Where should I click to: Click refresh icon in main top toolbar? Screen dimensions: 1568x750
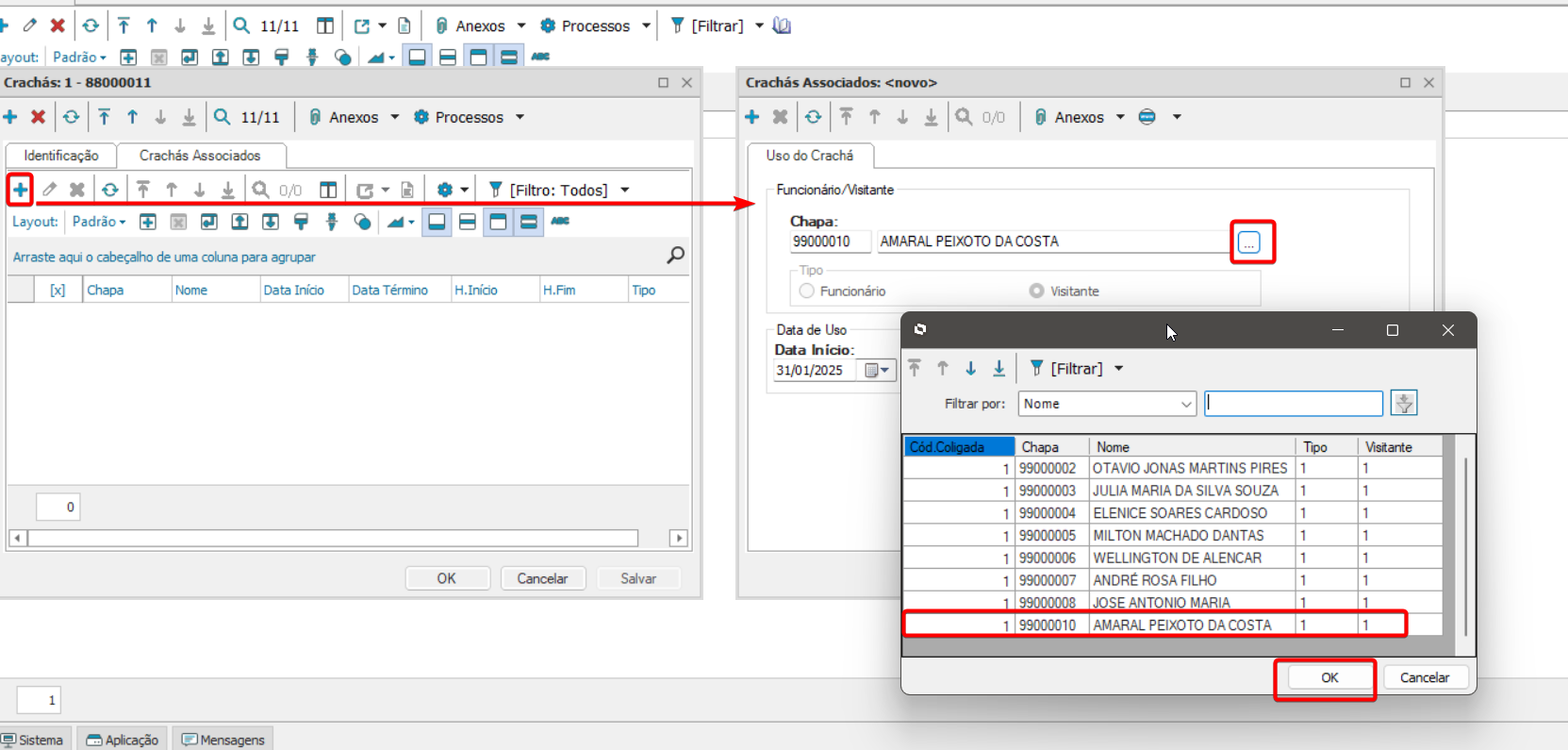pyautogui.click(x=91, y=25)
